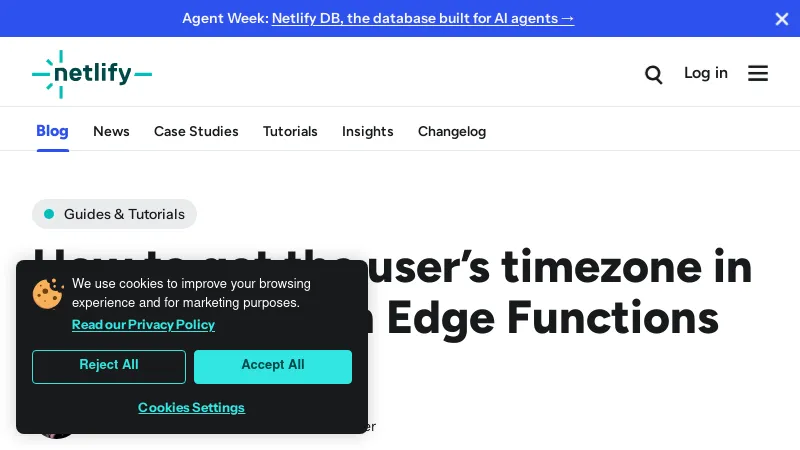Expand the hamburger navigation menu
Image resolution: width=800 pixels, height=450 pixels.
coord(758,74)
